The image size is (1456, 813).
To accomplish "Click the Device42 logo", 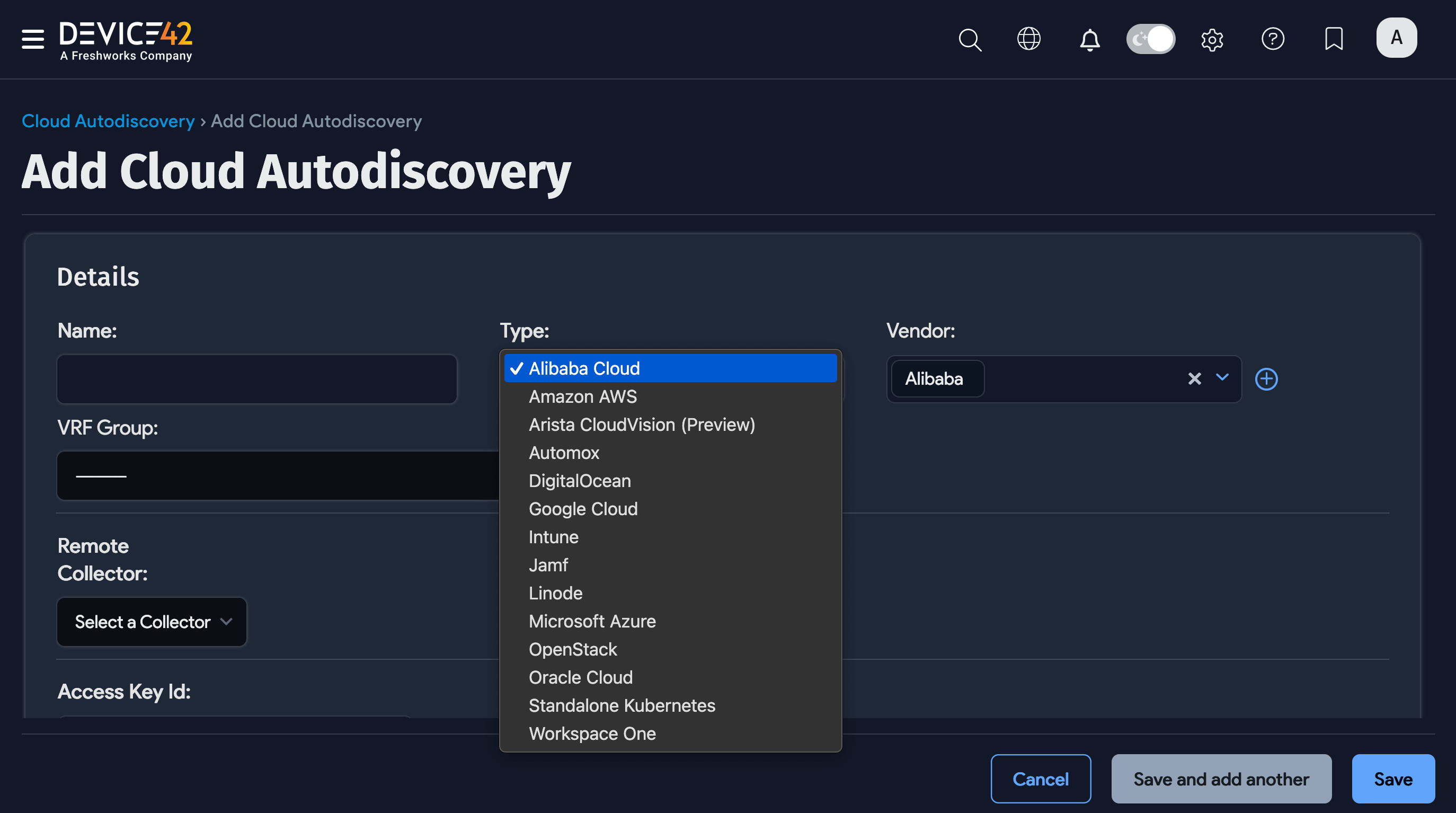I will 126,40.
